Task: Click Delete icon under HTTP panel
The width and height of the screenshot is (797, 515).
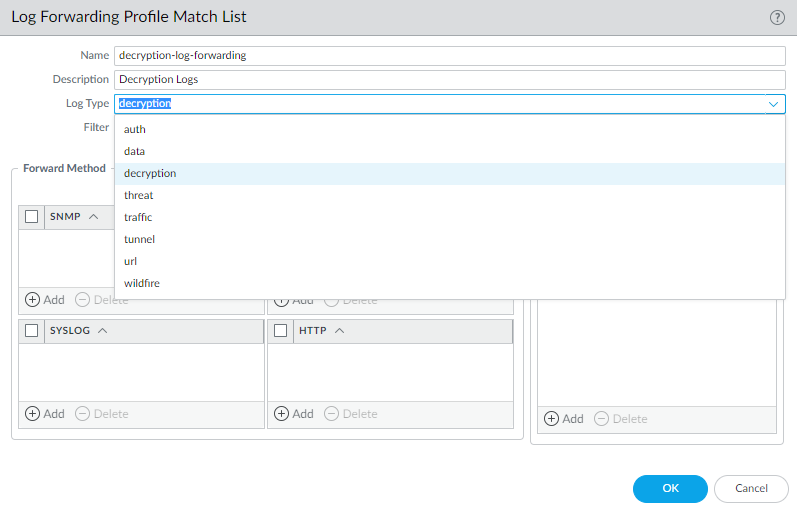Action: (332, 414)
